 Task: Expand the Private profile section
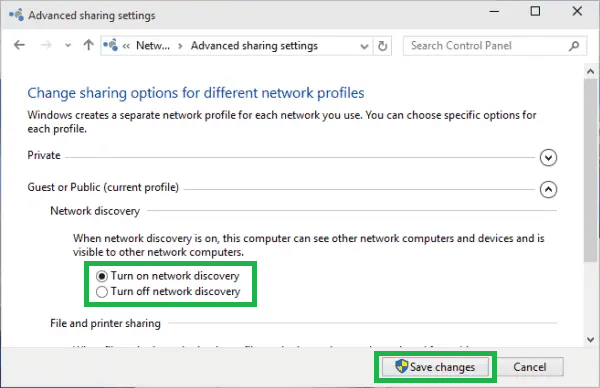point(548,157)
